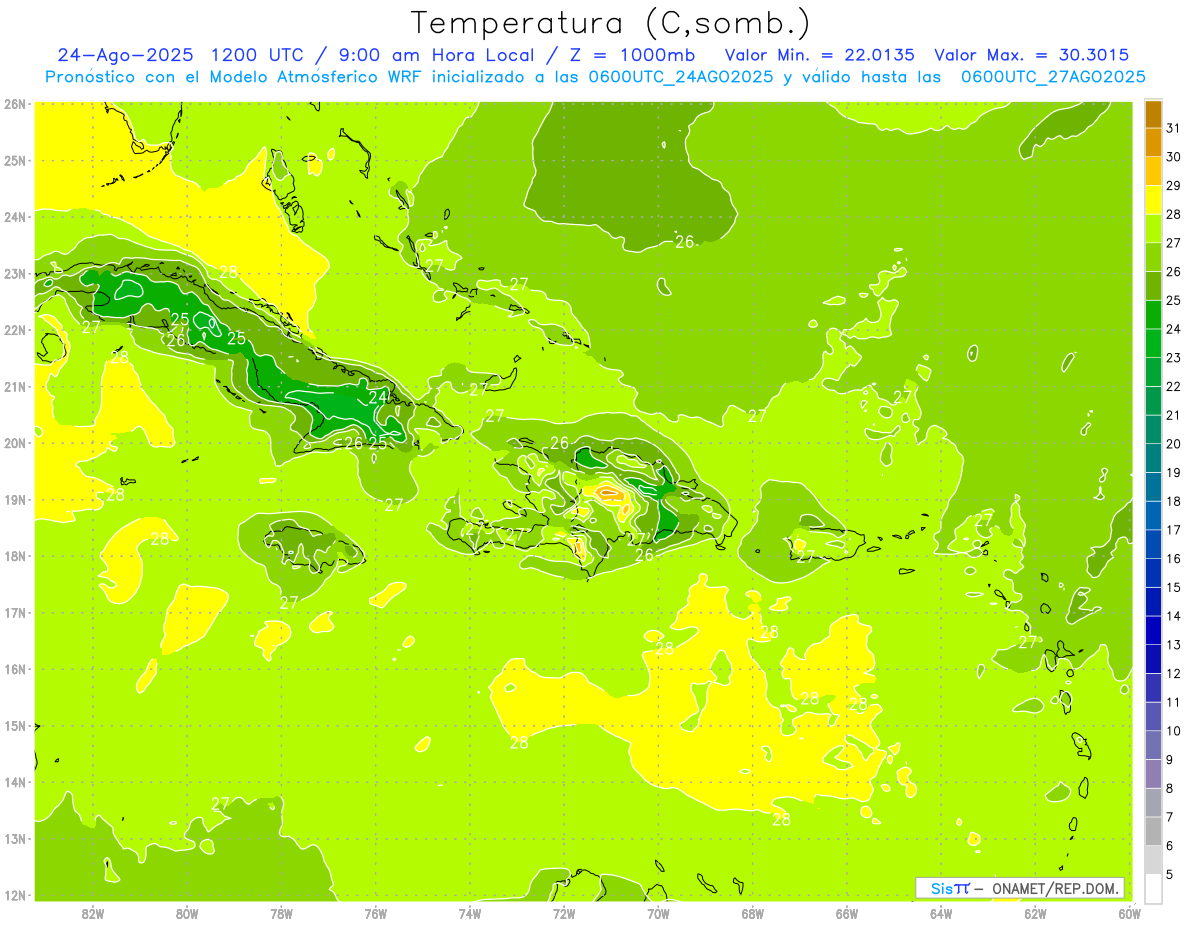Image resolution: width=1200 pixels, height=927 pixels.
Task: Click the colorbar legend label 15
Action: 1174,587
